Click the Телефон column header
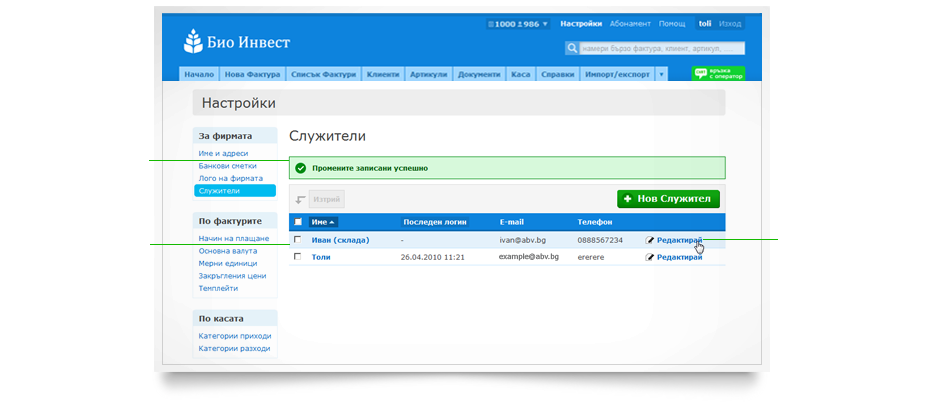 (595, 222)
